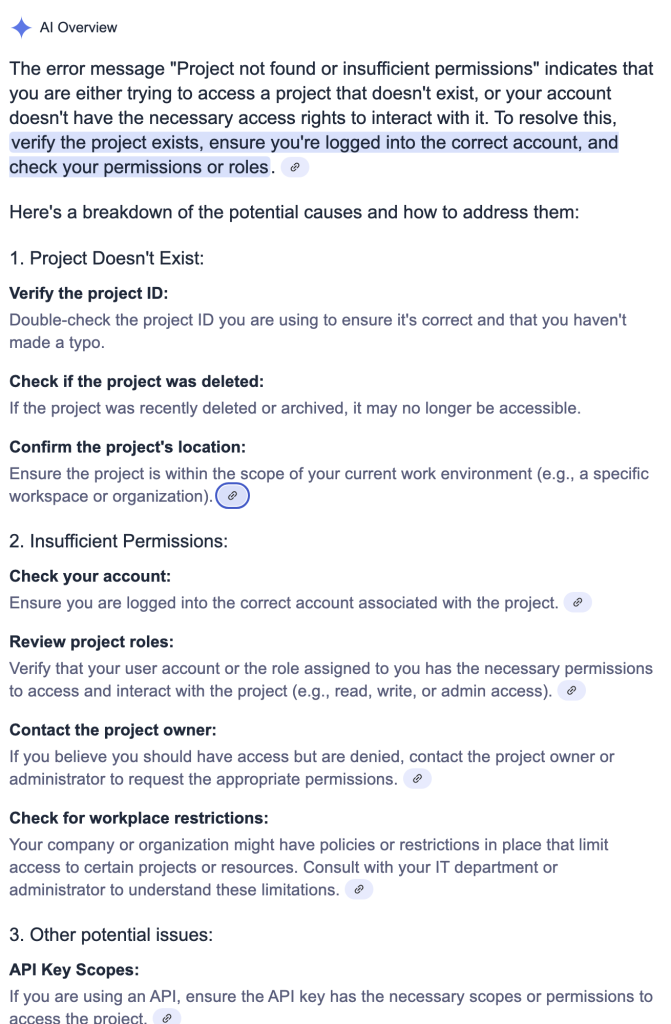Screen dimensions: 671x1024
Task: Open source link after 'check your permissions or roles'
Action: tap(295, 167)
